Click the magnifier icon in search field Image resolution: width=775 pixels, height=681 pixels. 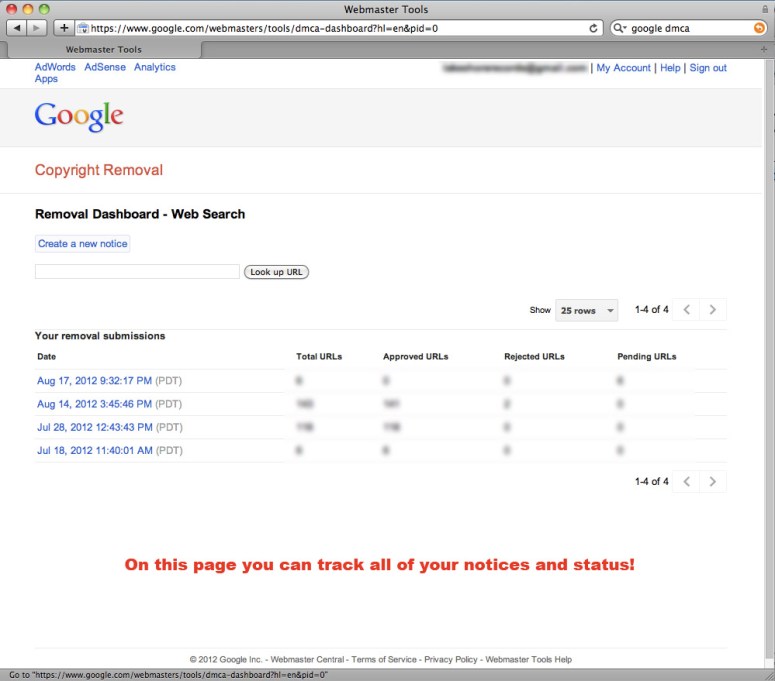pos(622,28)
